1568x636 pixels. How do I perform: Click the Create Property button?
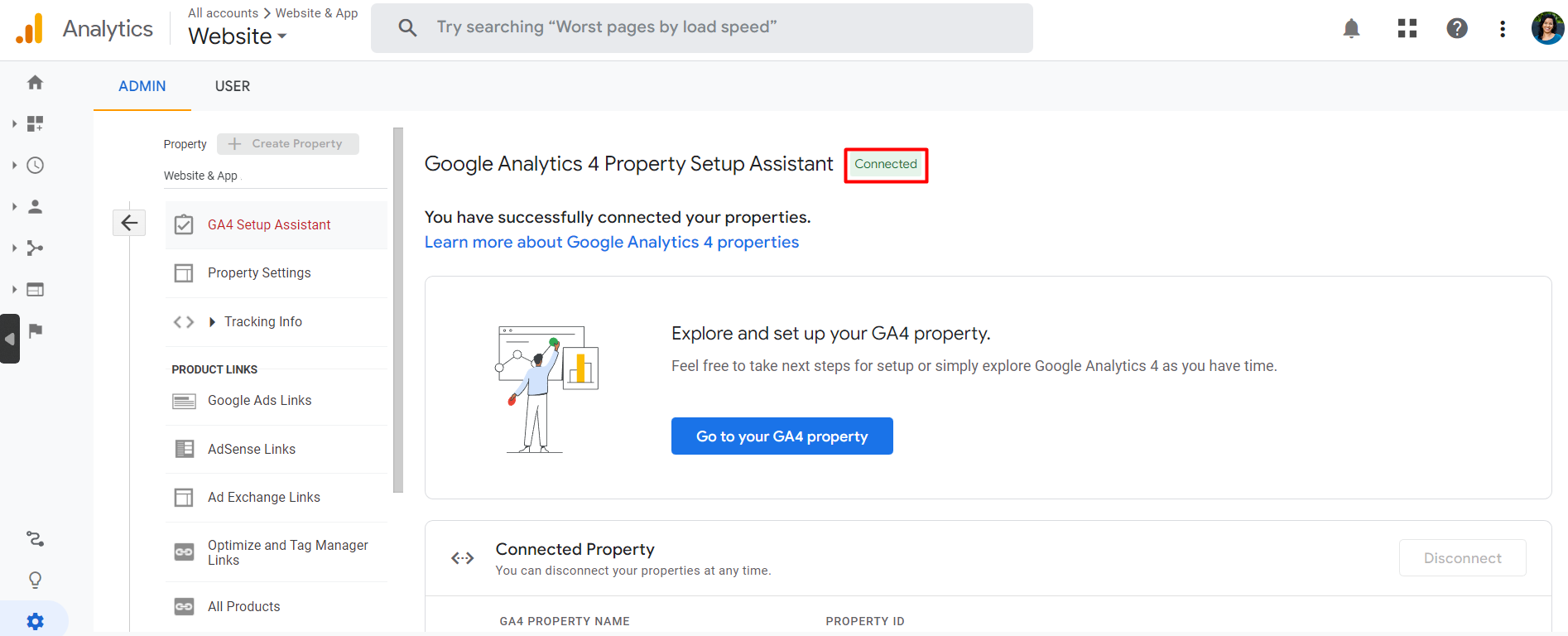tap(288, 144)
